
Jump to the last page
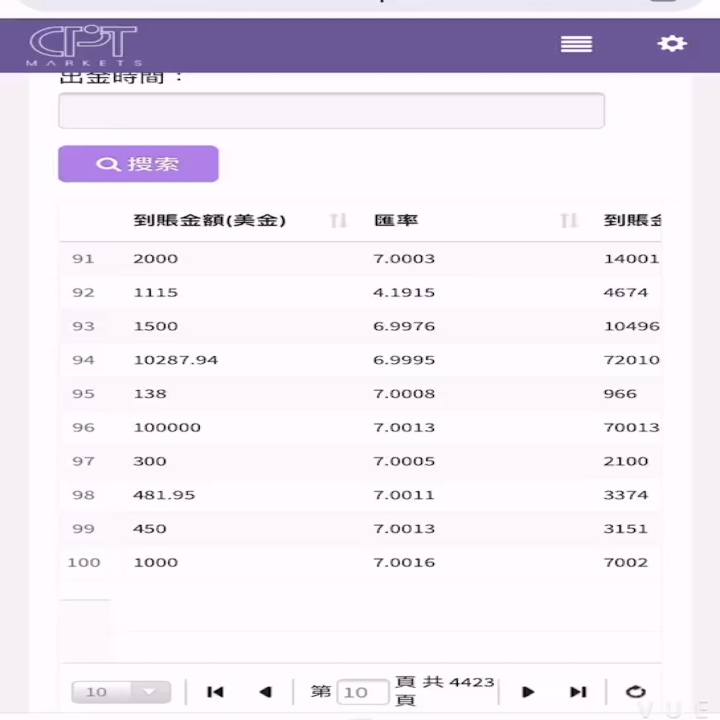click(578, 692)
